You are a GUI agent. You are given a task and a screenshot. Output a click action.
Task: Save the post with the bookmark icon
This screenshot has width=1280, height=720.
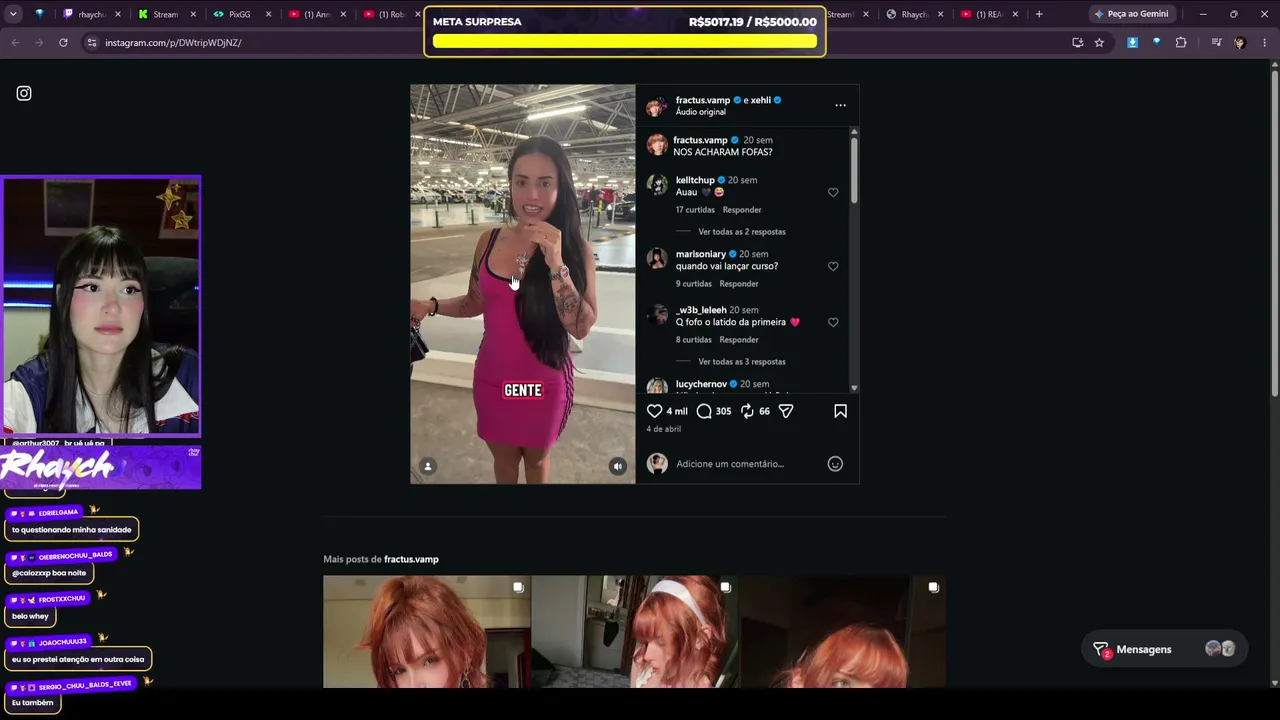click(840, 411)
